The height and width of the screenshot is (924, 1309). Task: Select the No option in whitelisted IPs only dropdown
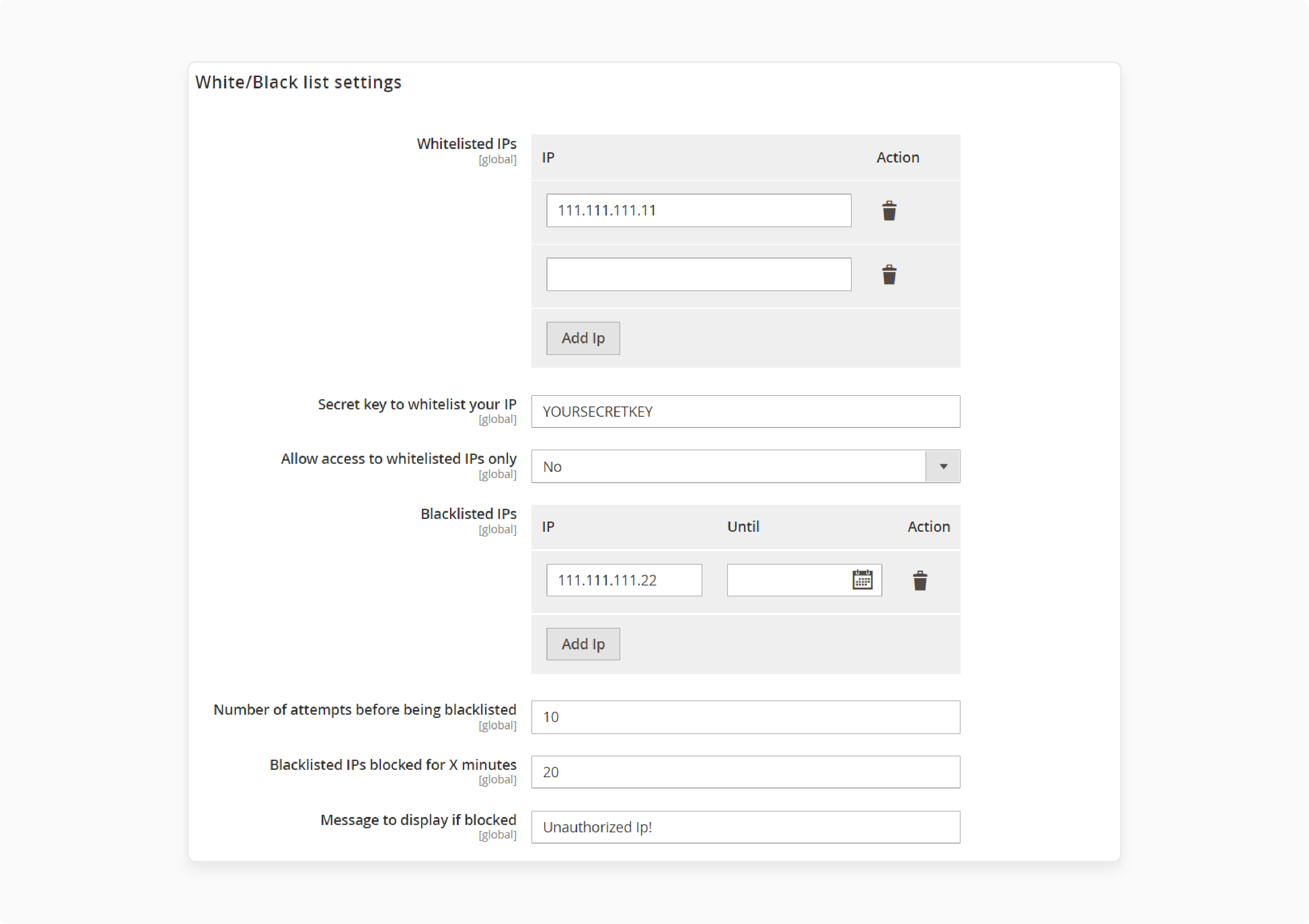click(x=745, y=466)
